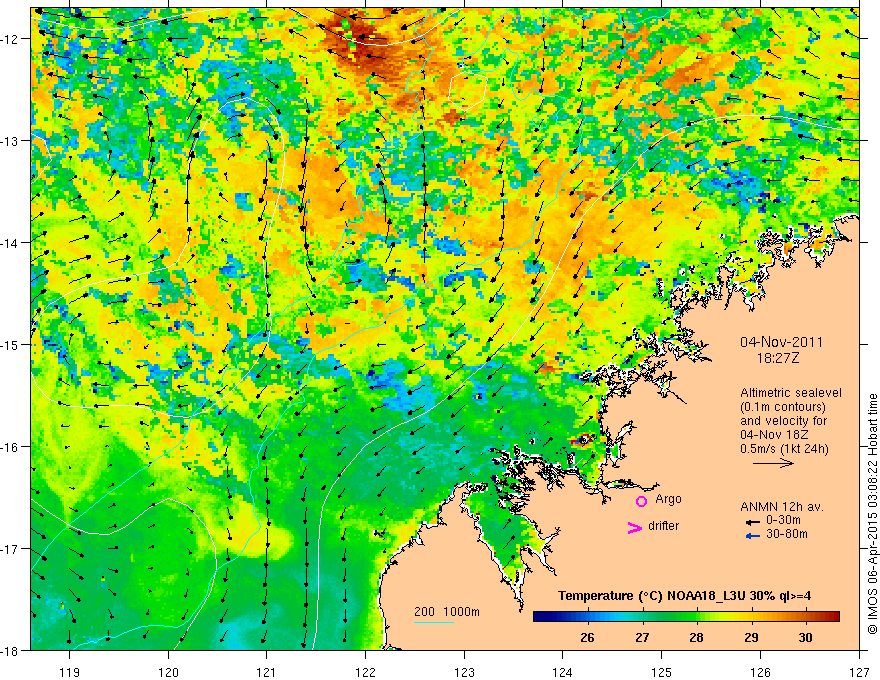Click colorbar tick label 27

[642, 638]
